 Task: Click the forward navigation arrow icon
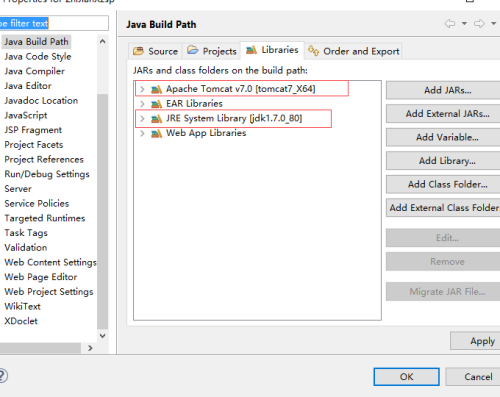pyautogui.click(x=479, y=24)
